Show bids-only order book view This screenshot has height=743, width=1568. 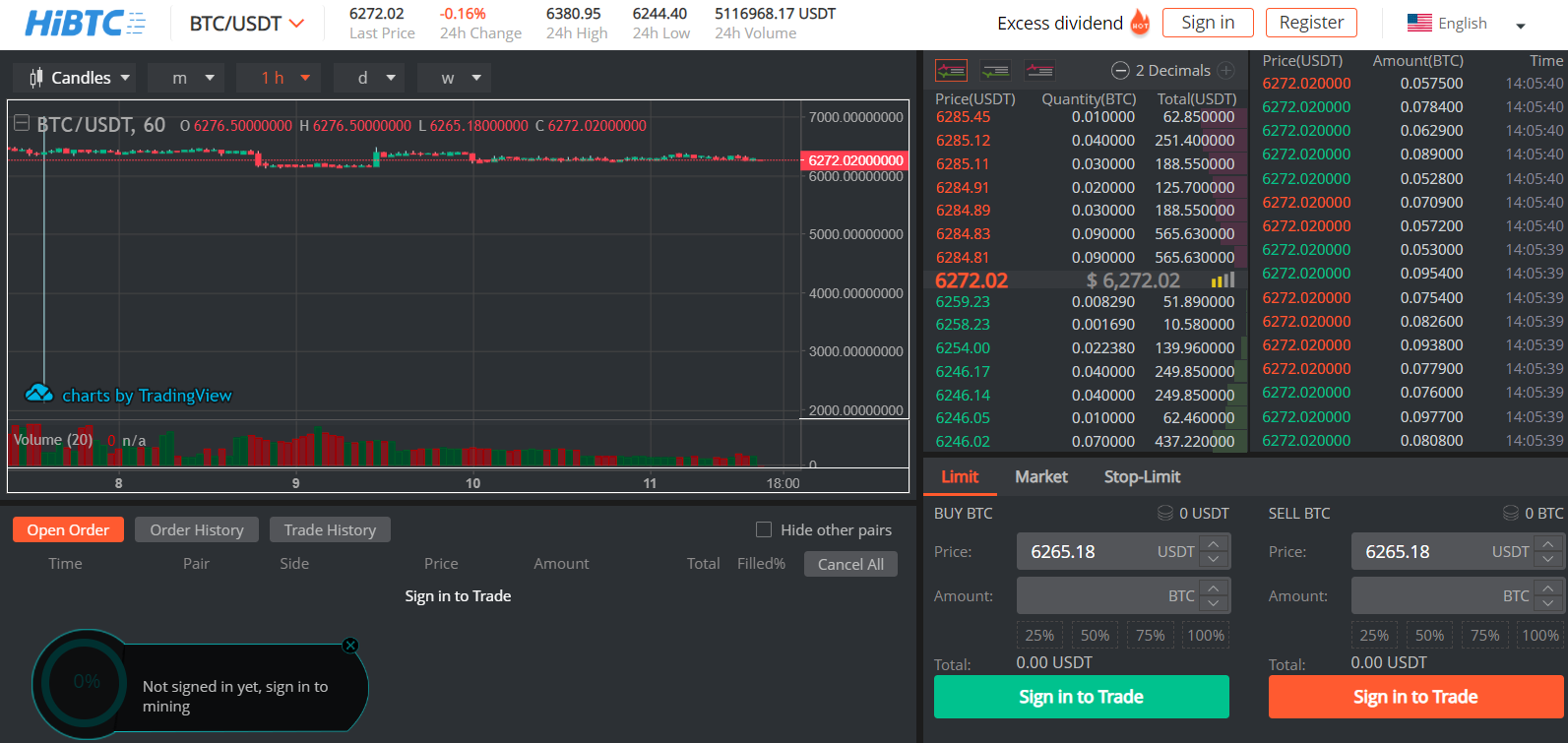point(995,70)
